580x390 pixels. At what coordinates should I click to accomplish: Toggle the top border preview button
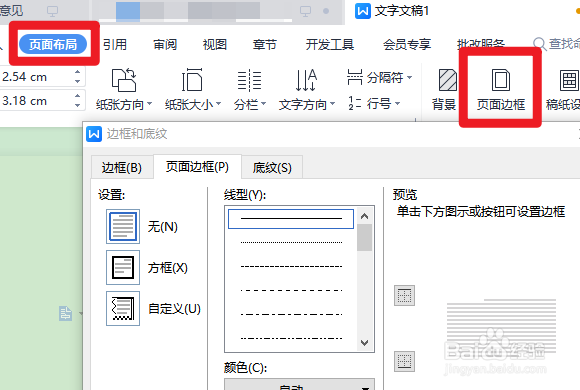[404, 295]
